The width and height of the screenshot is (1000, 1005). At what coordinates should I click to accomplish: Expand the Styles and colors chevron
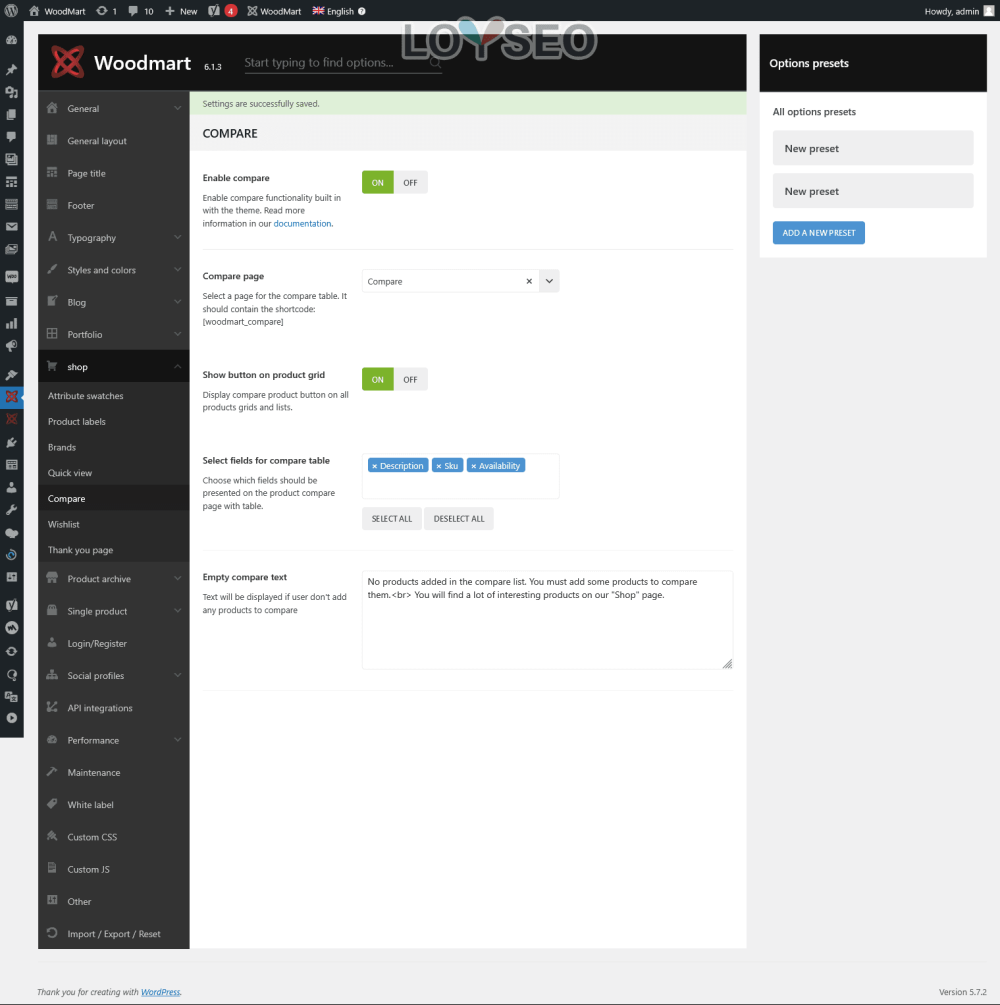(178, 270)
